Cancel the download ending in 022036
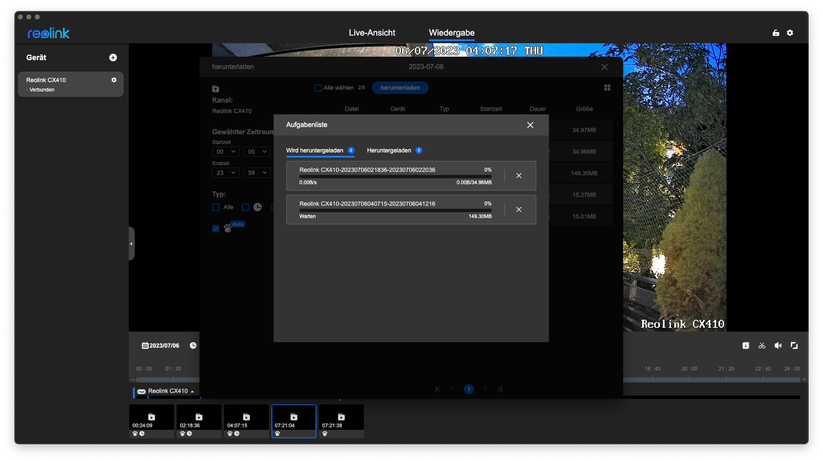This screenshot has height=462, width=823. pyautogui.click(x=519, y=176)
